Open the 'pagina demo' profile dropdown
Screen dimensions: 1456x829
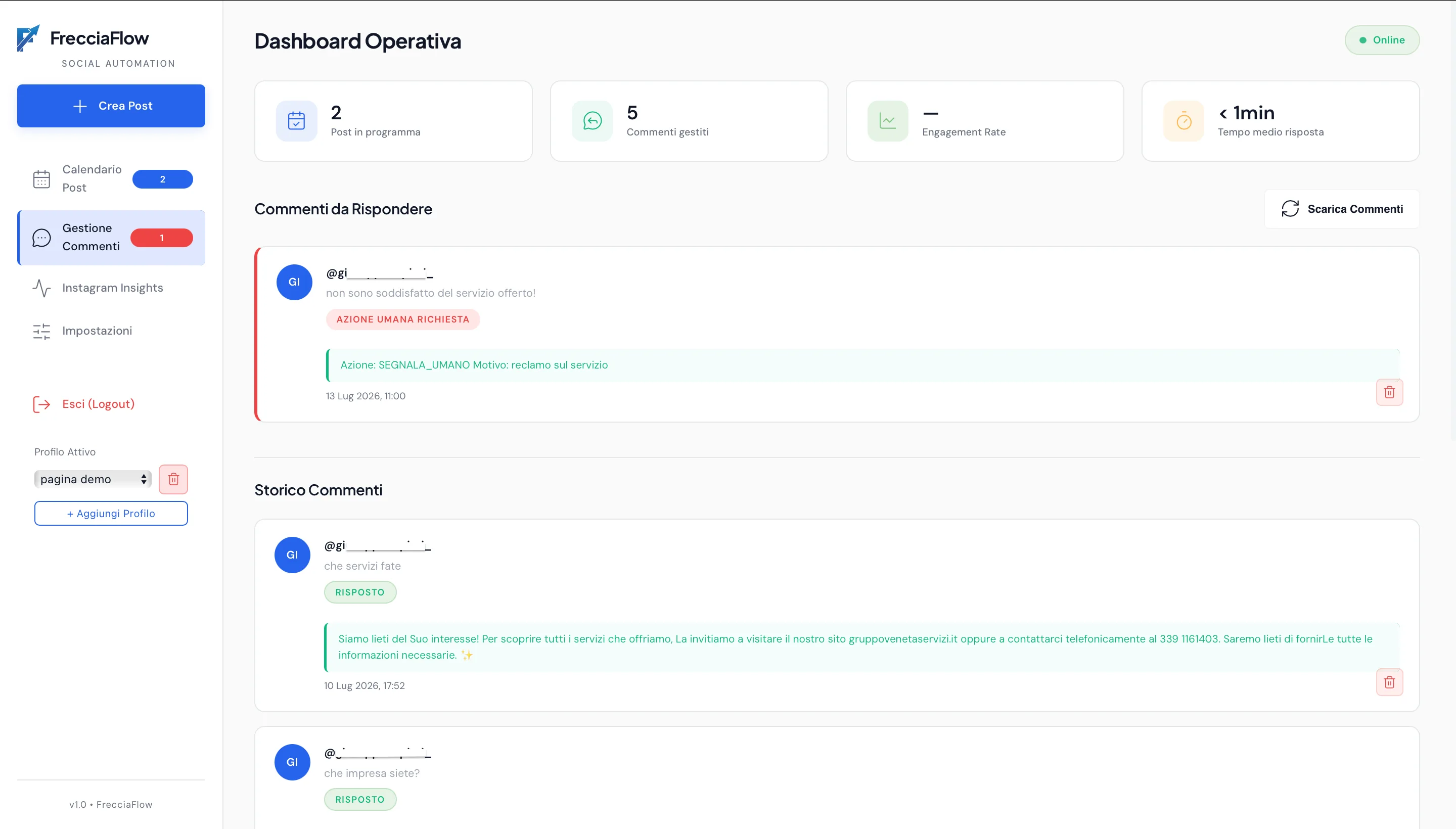click(93, 479)
